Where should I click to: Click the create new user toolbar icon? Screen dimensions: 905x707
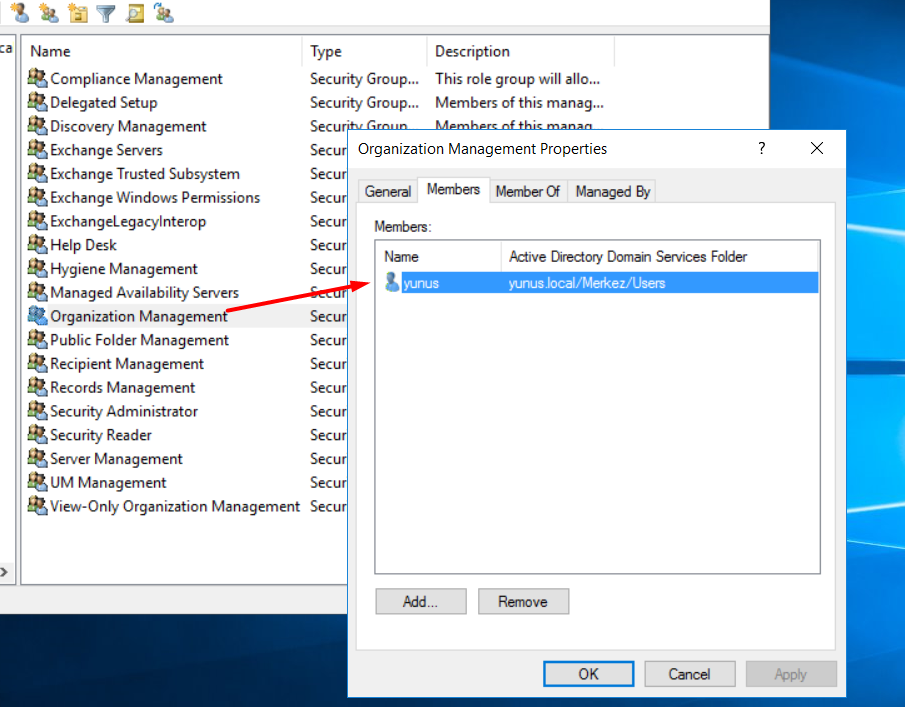point(19,13)
